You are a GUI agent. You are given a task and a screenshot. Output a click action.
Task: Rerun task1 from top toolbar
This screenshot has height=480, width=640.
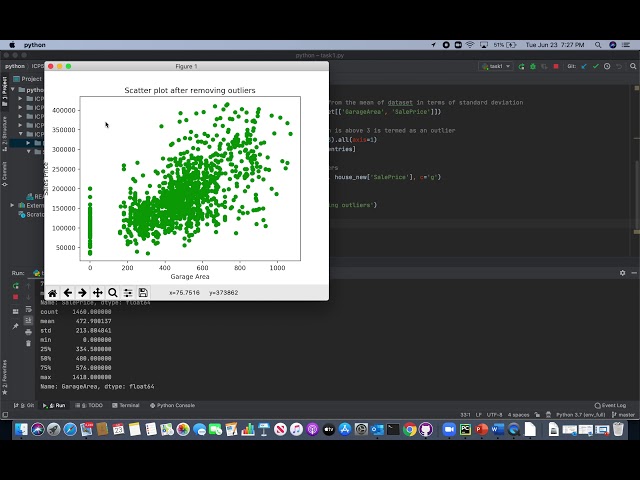(521, 66)
